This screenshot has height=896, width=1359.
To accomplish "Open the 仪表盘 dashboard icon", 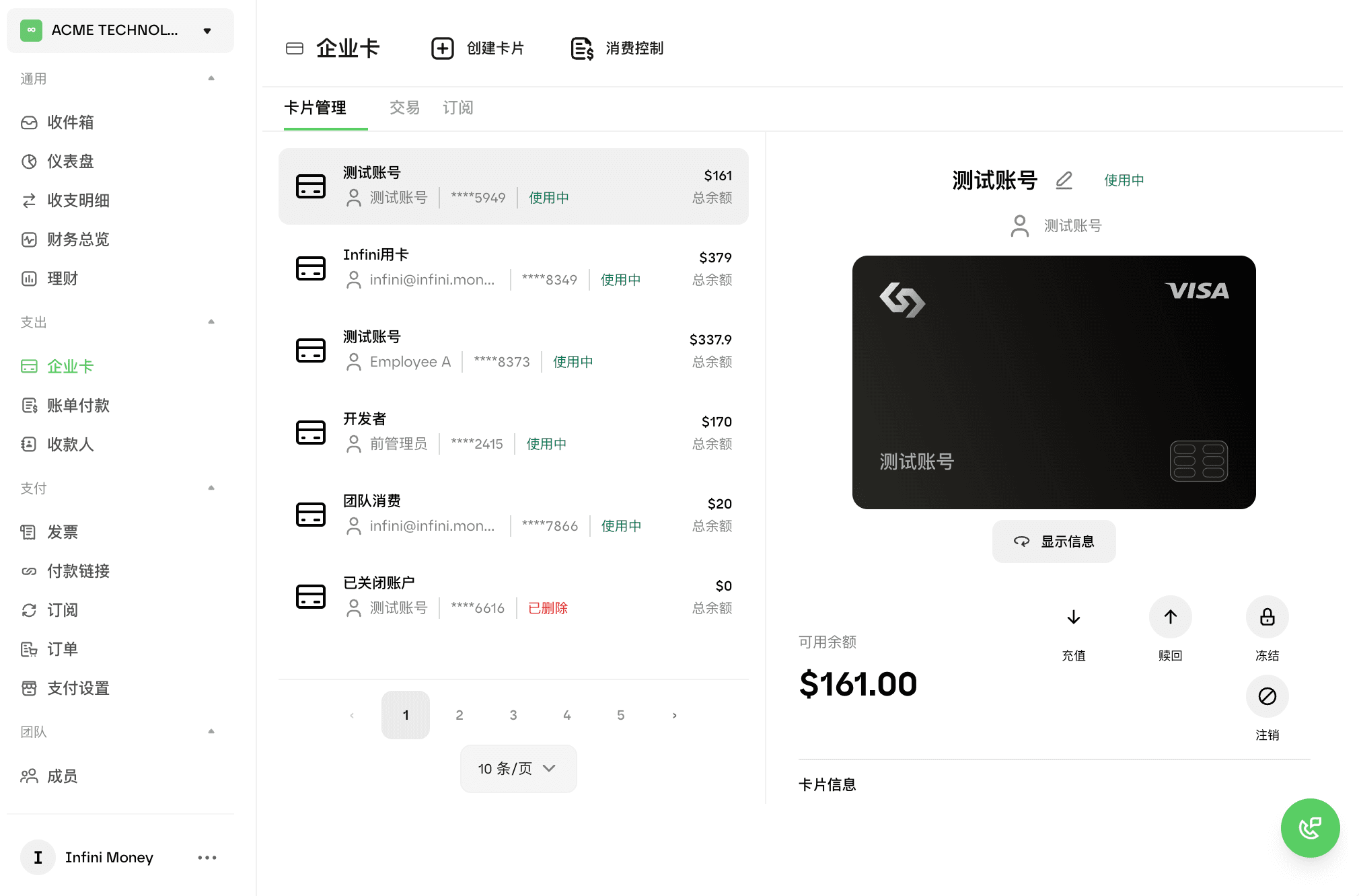I will [29, 161].
